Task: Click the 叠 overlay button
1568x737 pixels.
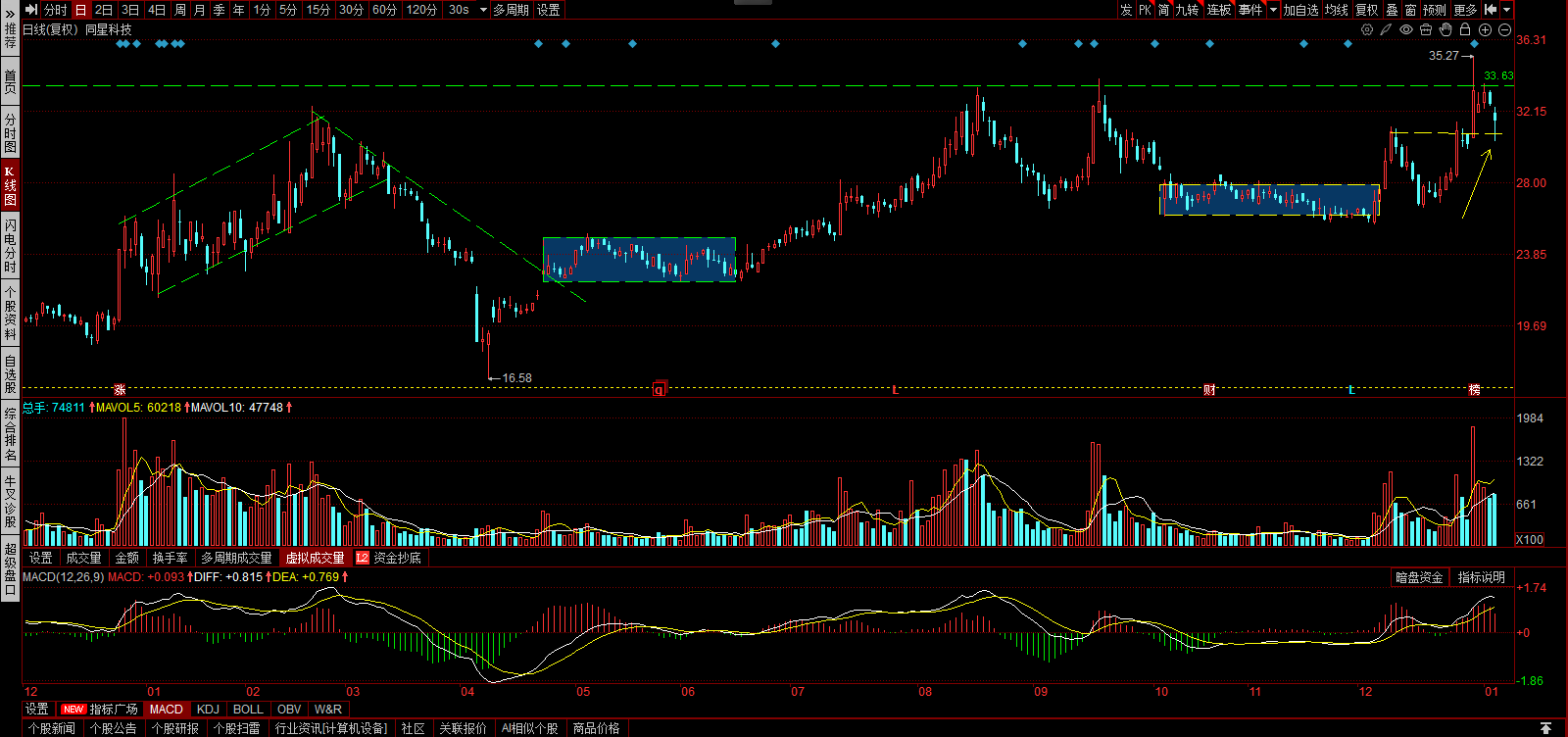Action: tap(1393, 10)
